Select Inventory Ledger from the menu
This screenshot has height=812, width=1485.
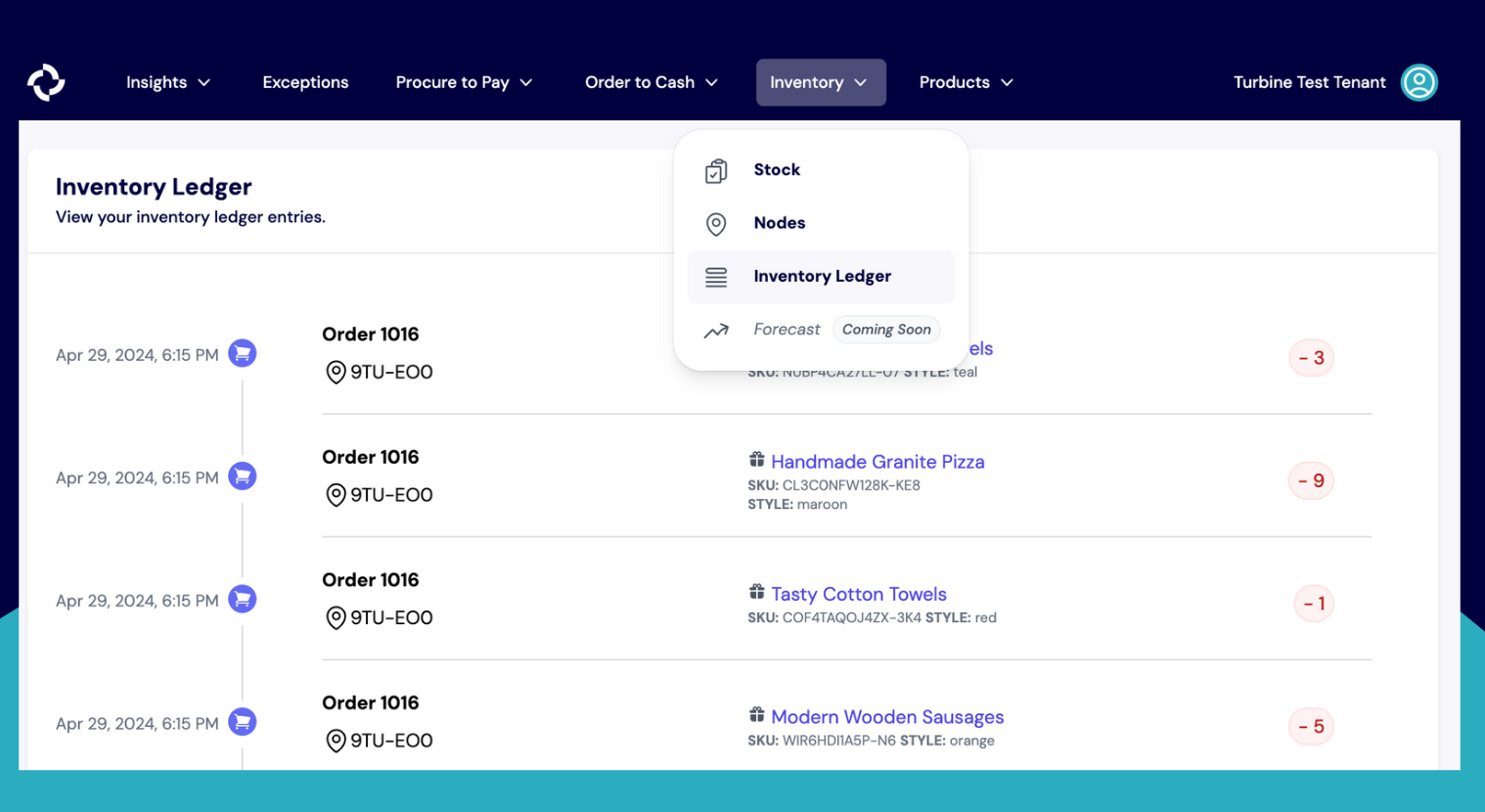(x=822, y=277)
